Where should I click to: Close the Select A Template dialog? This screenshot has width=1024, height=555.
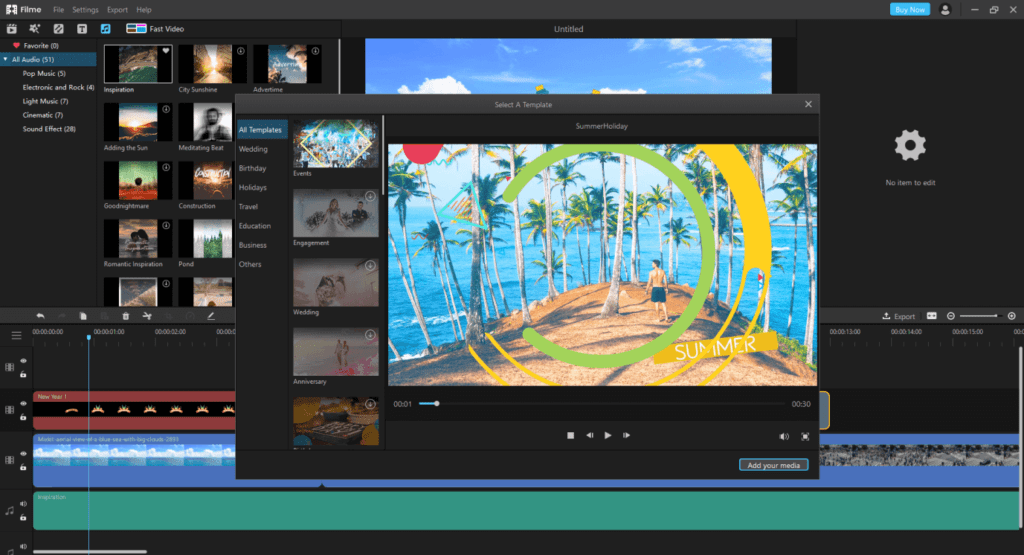[x=808, y=104]
